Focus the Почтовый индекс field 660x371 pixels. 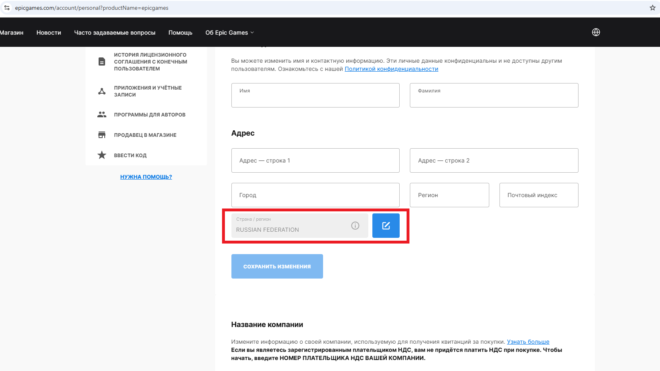(x=539, y=195)
